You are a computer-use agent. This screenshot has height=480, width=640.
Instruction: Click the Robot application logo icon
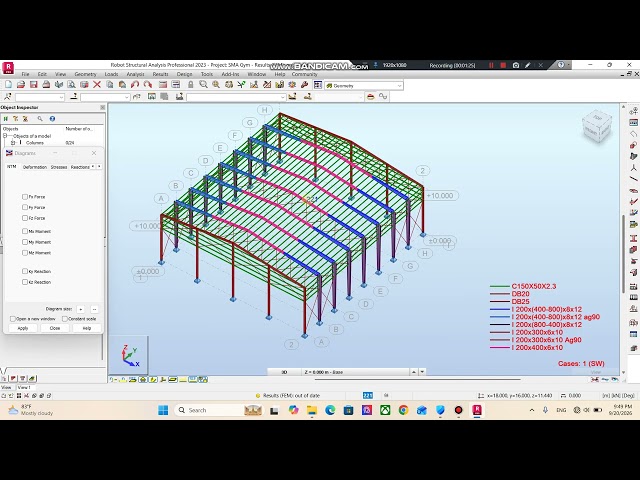click(x=8, y=67)
